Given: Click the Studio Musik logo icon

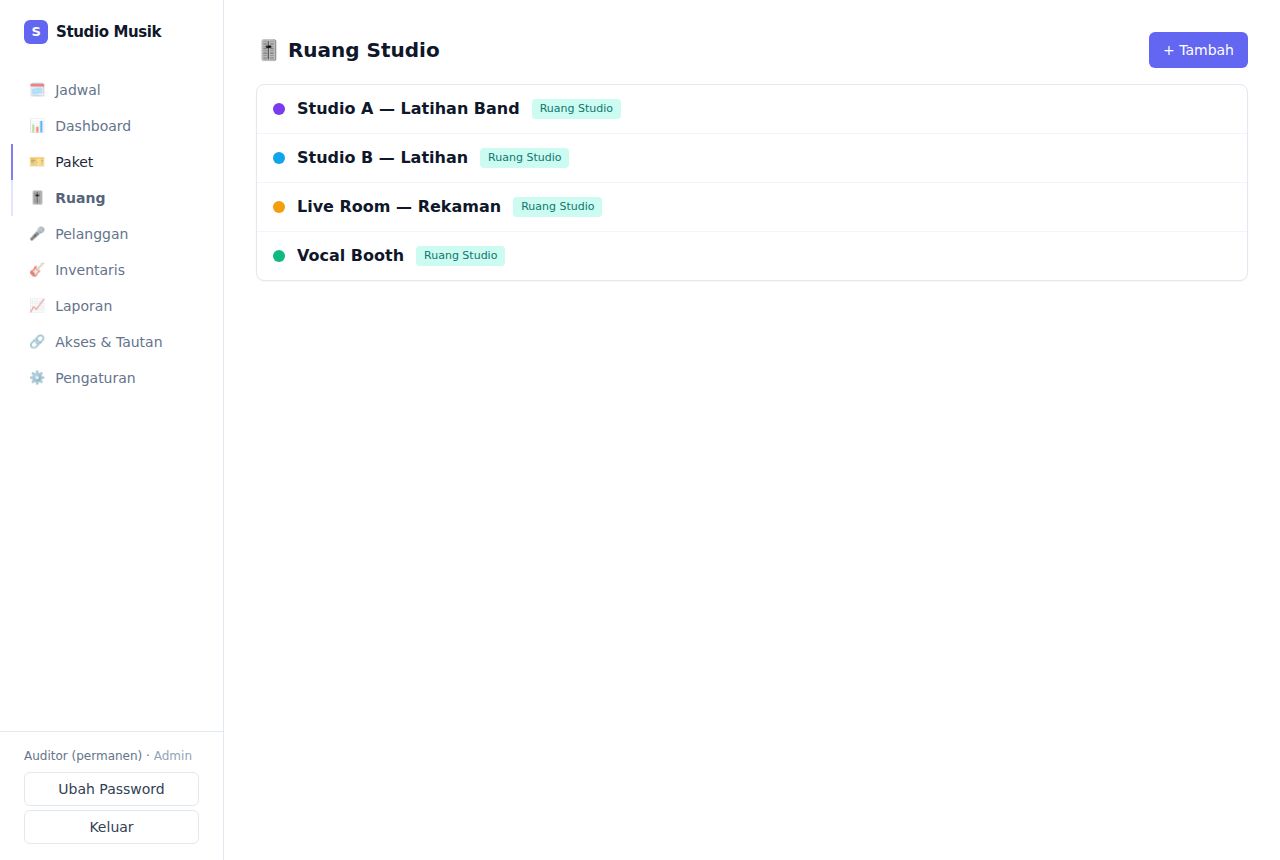Looking at the screenshot, I should (36, 32).
